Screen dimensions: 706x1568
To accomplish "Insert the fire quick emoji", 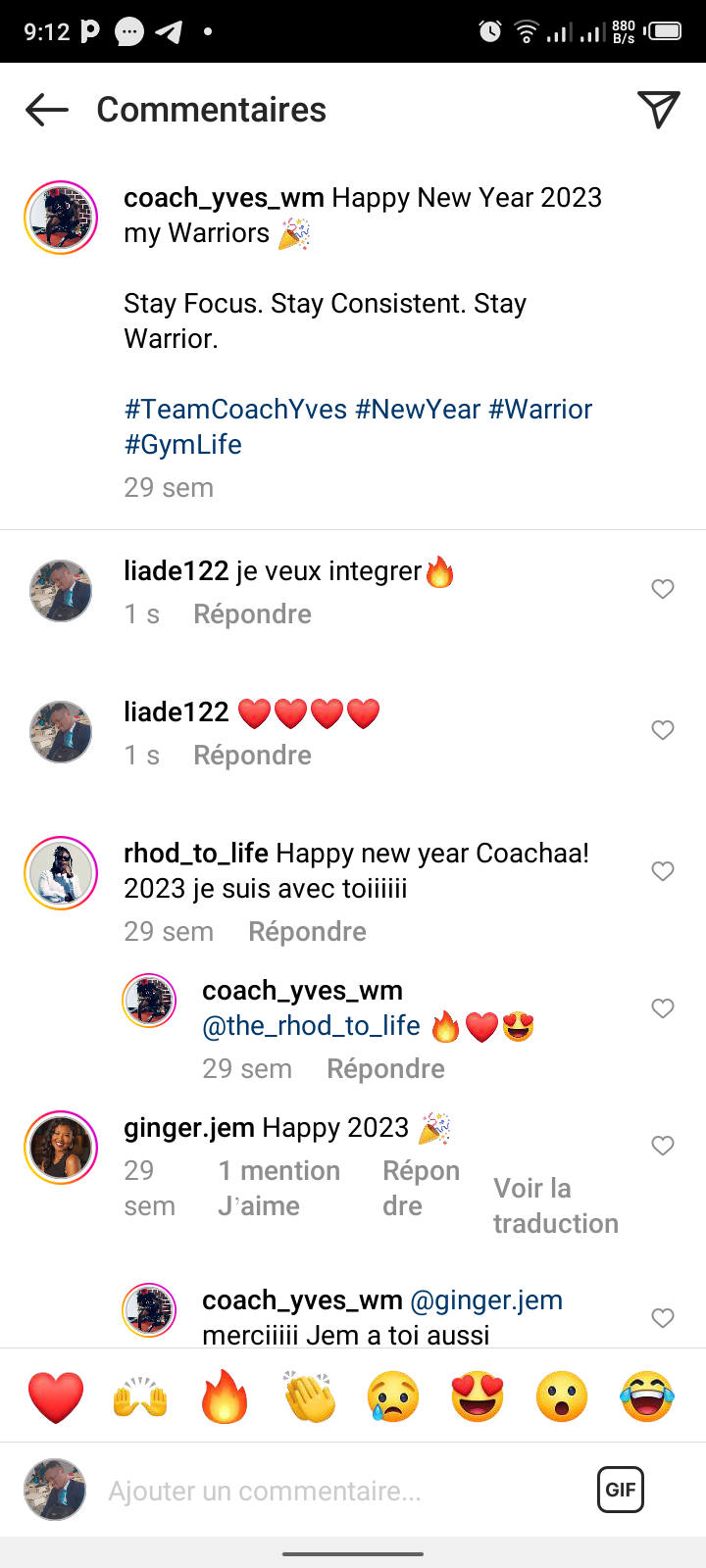I will [x=225, y=1396].
